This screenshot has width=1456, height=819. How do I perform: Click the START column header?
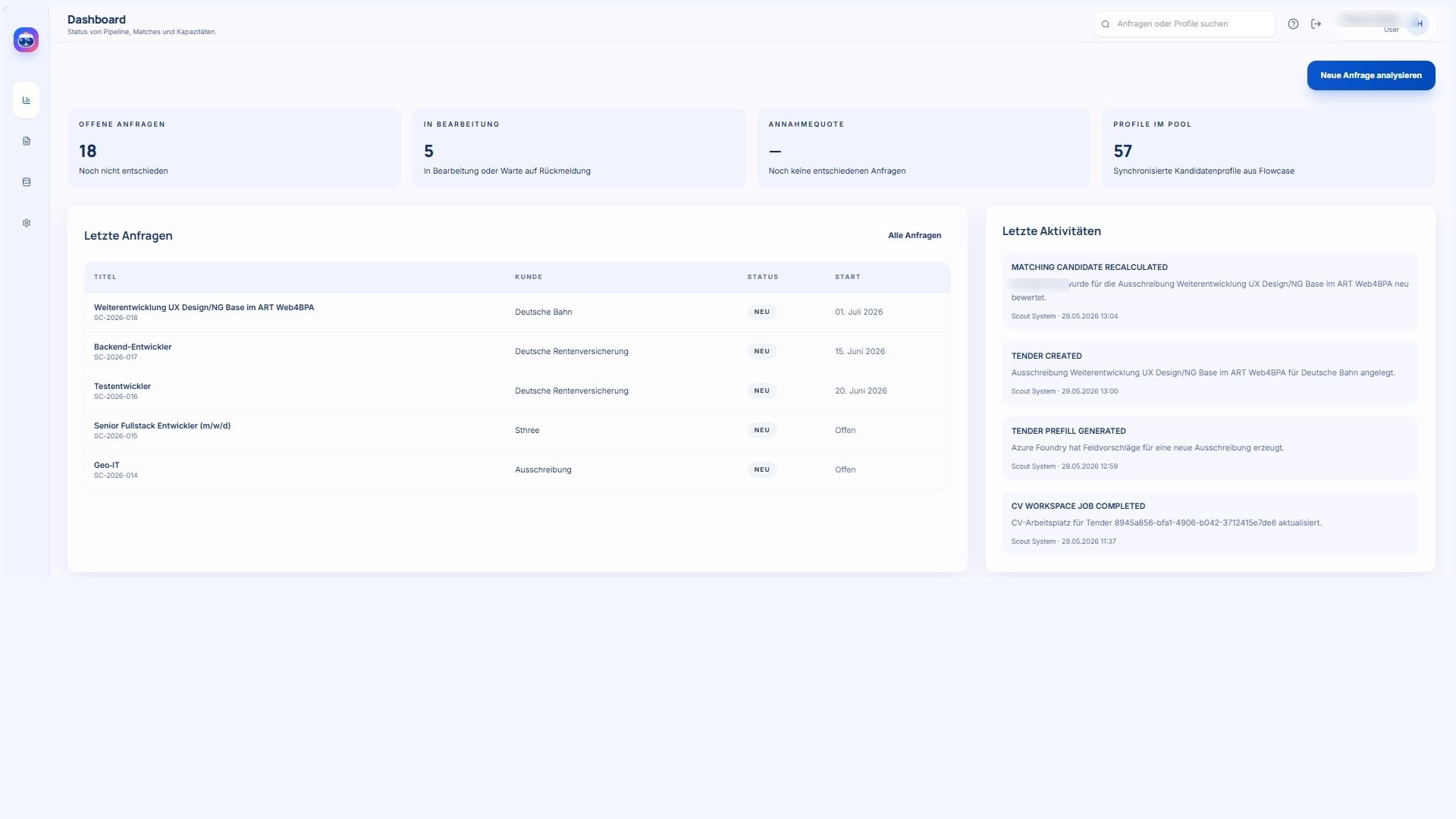pos(848,278)
